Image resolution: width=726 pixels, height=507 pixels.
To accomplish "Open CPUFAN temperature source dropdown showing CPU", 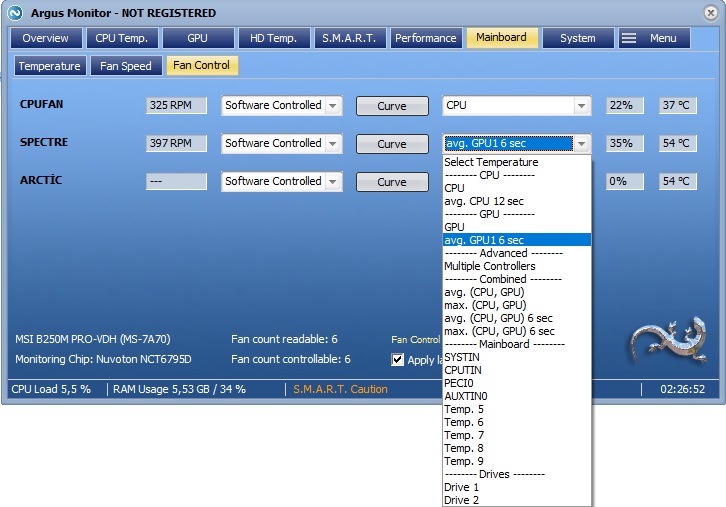I will pyautogui.click(x=517, y=106).
